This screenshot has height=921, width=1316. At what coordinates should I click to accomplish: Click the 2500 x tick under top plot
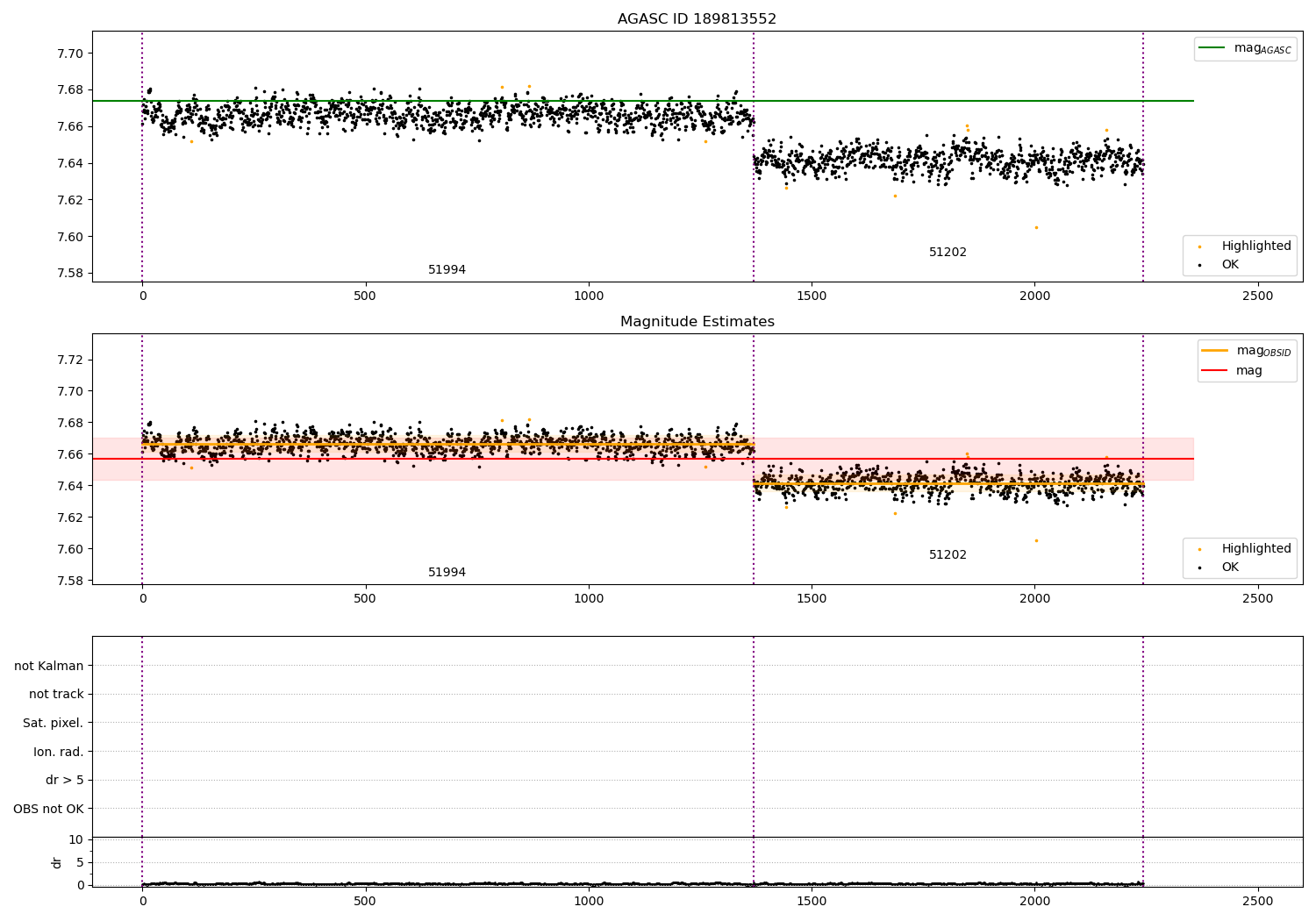point(1258,296)
